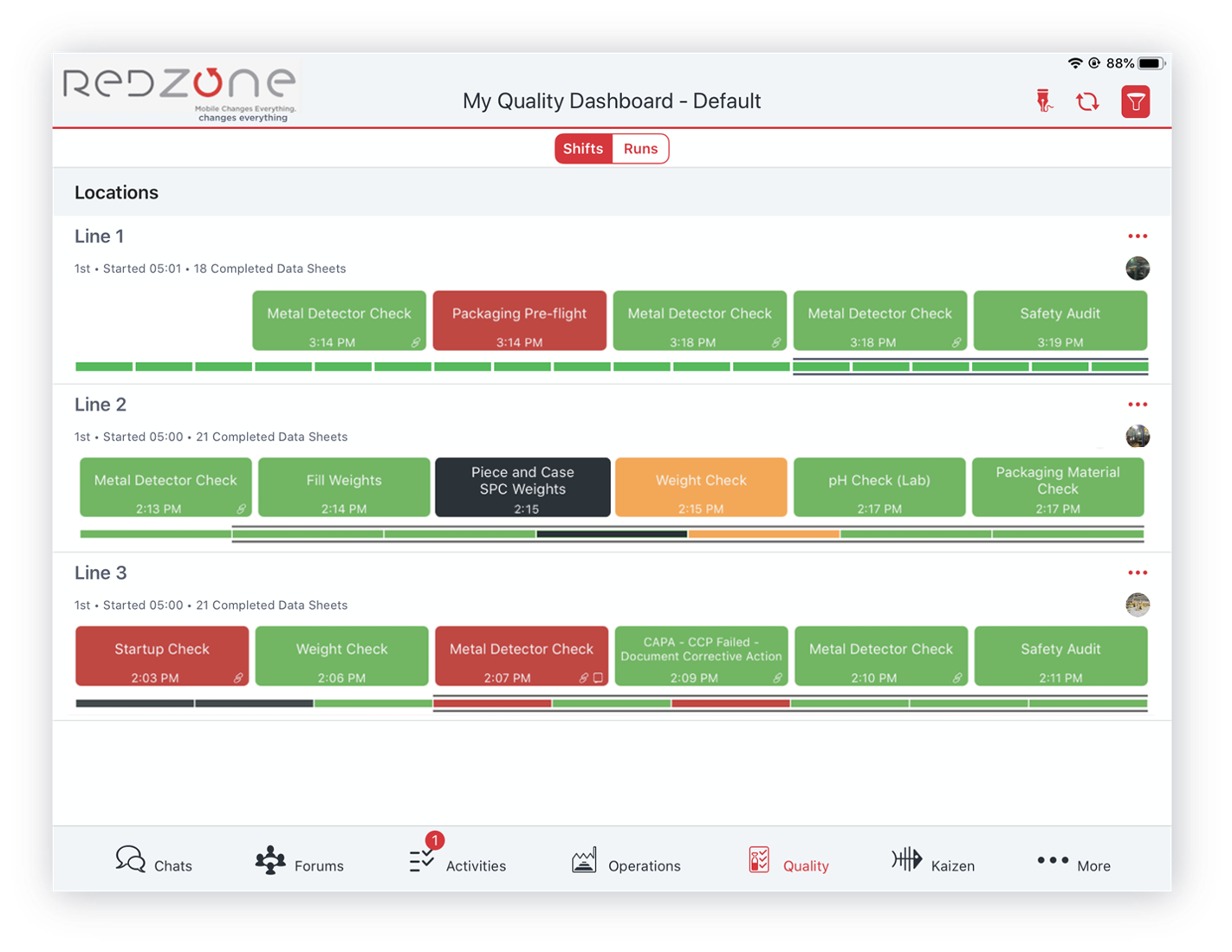Open the Safety Audit card on Line 1

(1060, 321)
